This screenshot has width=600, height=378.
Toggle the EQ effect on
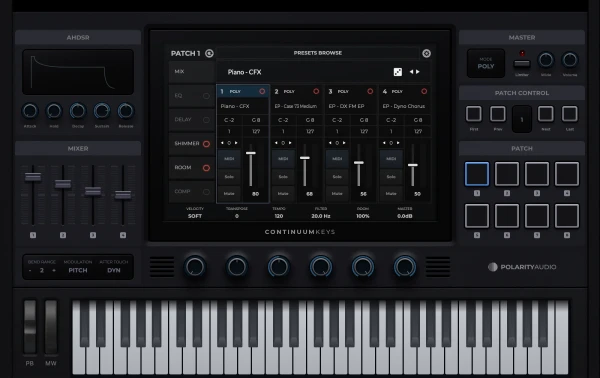coord(206,96)
